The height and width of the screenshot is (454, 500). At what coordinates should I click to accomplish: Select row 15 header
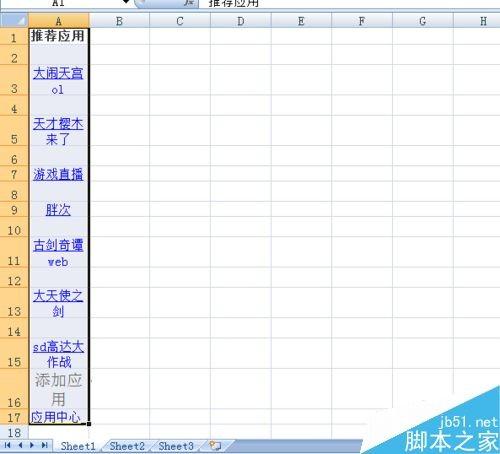coord(14,354)
